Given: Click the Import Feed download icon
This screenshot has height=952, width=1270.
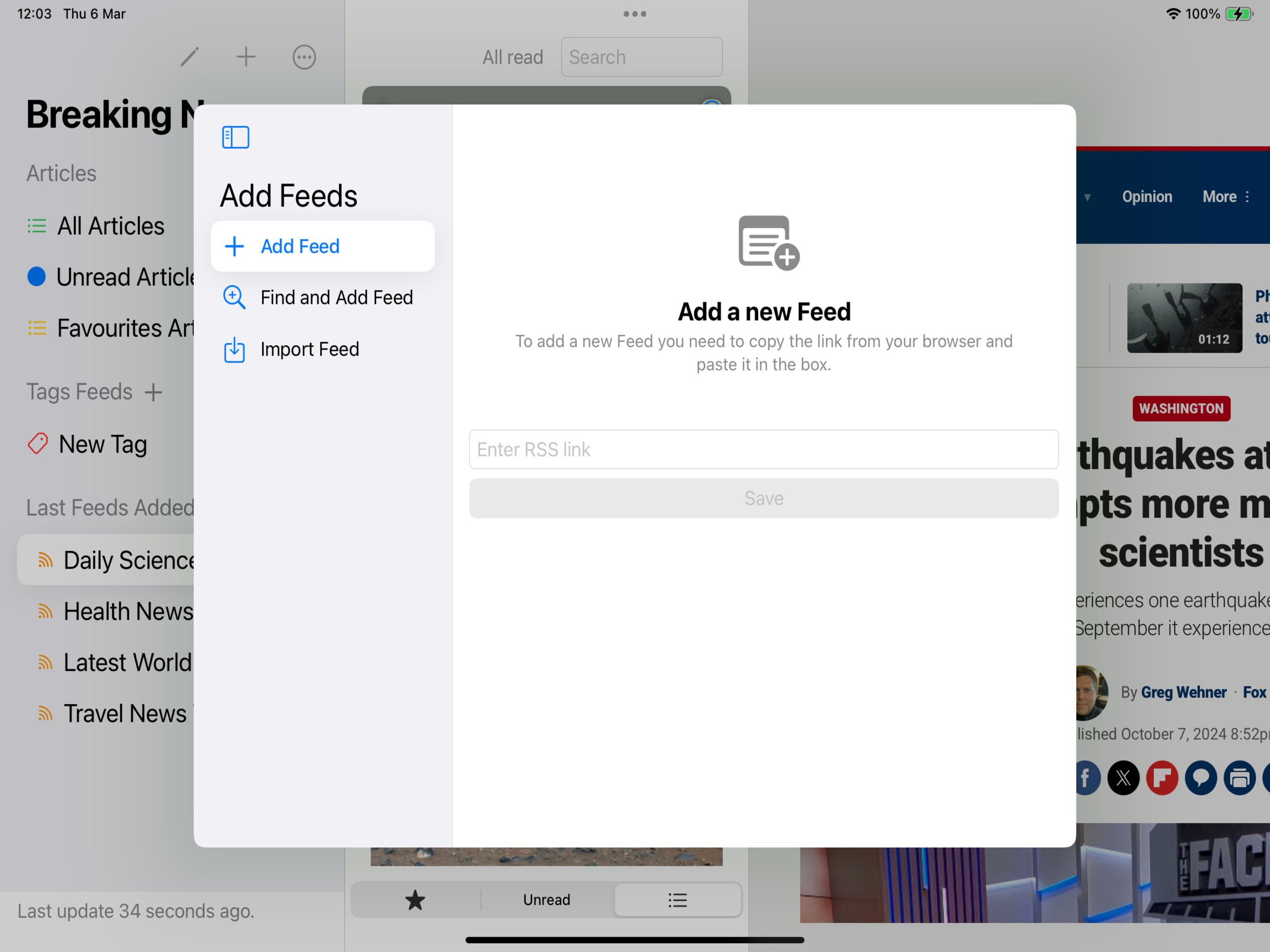Looking at the screenshot, I should click(x=234, y=350).
